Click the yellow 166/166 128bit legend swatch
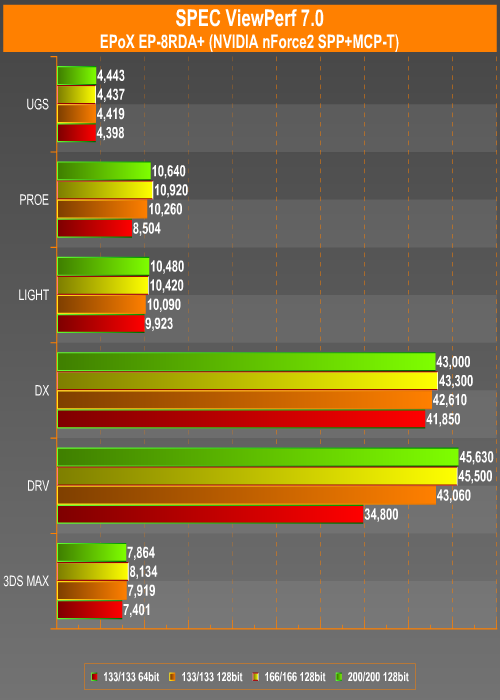The image size is (500, 700). click(x=255, y=677)
